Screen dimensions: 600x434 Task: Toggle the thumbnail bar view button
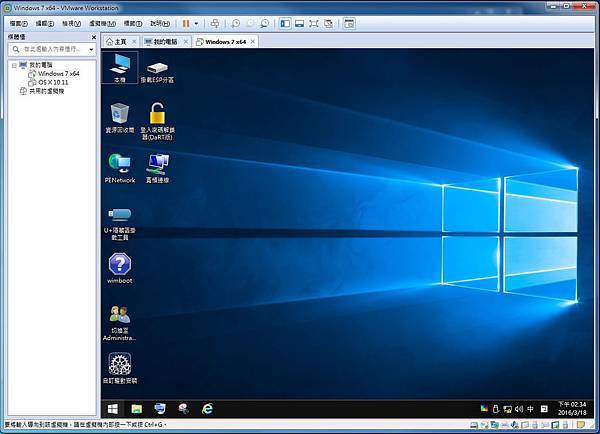pyautogui.click(x=300, y=24)
